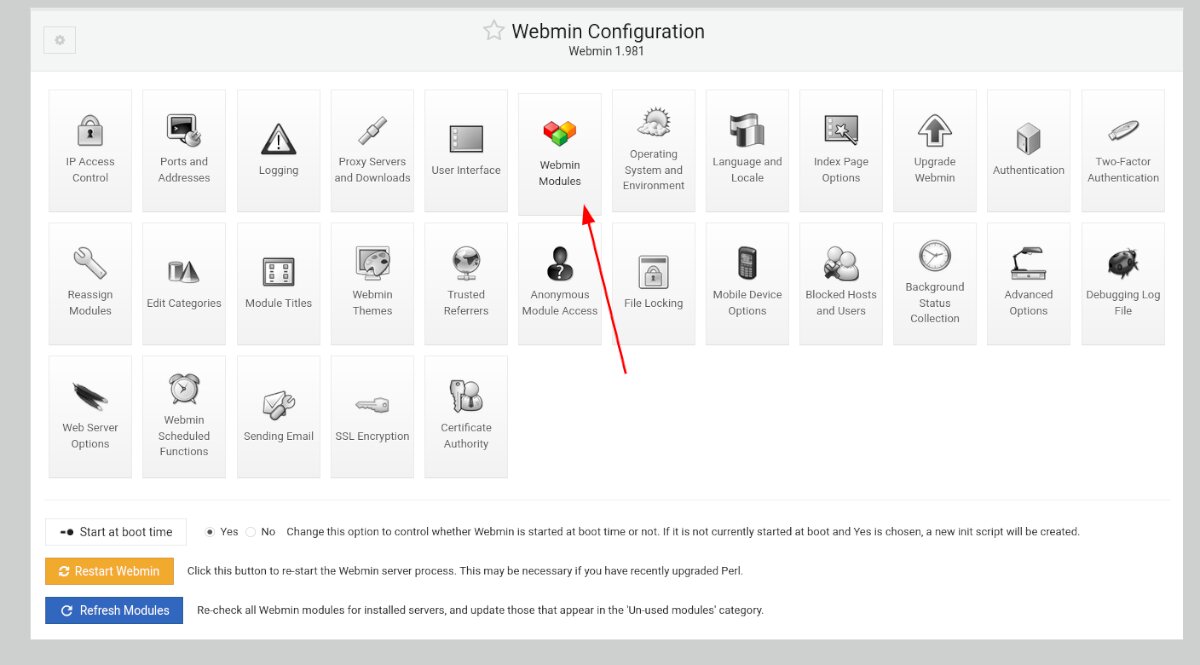Open User Interface settings
Screen dimensions: 1200x665
[x=466, y=150]
